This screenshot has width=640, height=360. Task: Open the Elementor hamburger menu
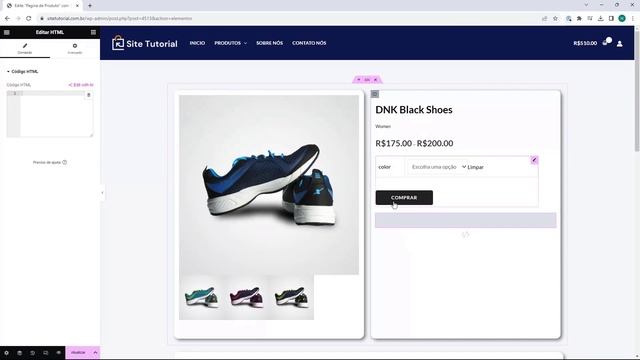point(7,32)
